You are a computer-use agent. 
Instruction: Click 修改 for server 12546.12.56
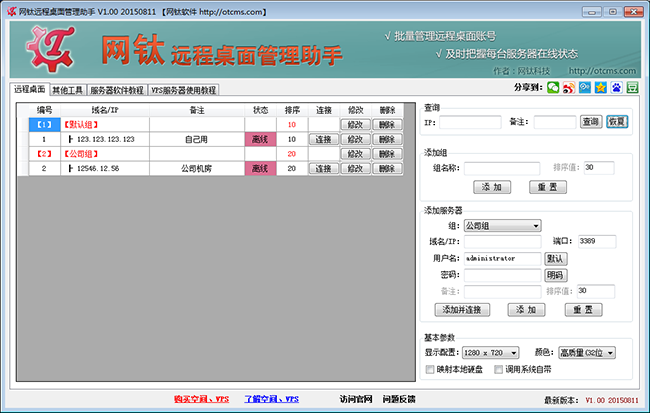(x=355, y=168)
